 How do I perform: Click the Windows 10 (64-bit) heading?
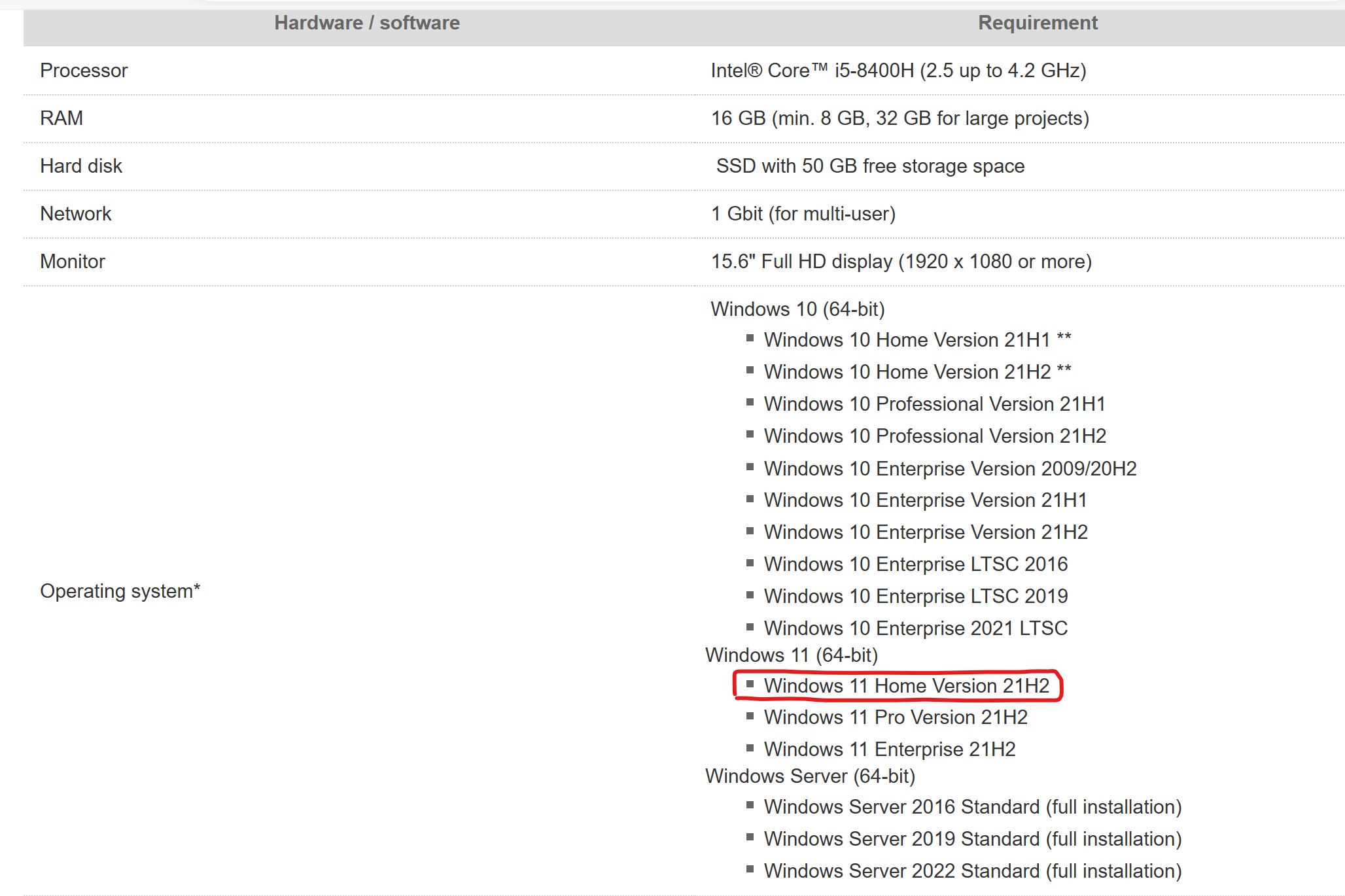point(797,309)
